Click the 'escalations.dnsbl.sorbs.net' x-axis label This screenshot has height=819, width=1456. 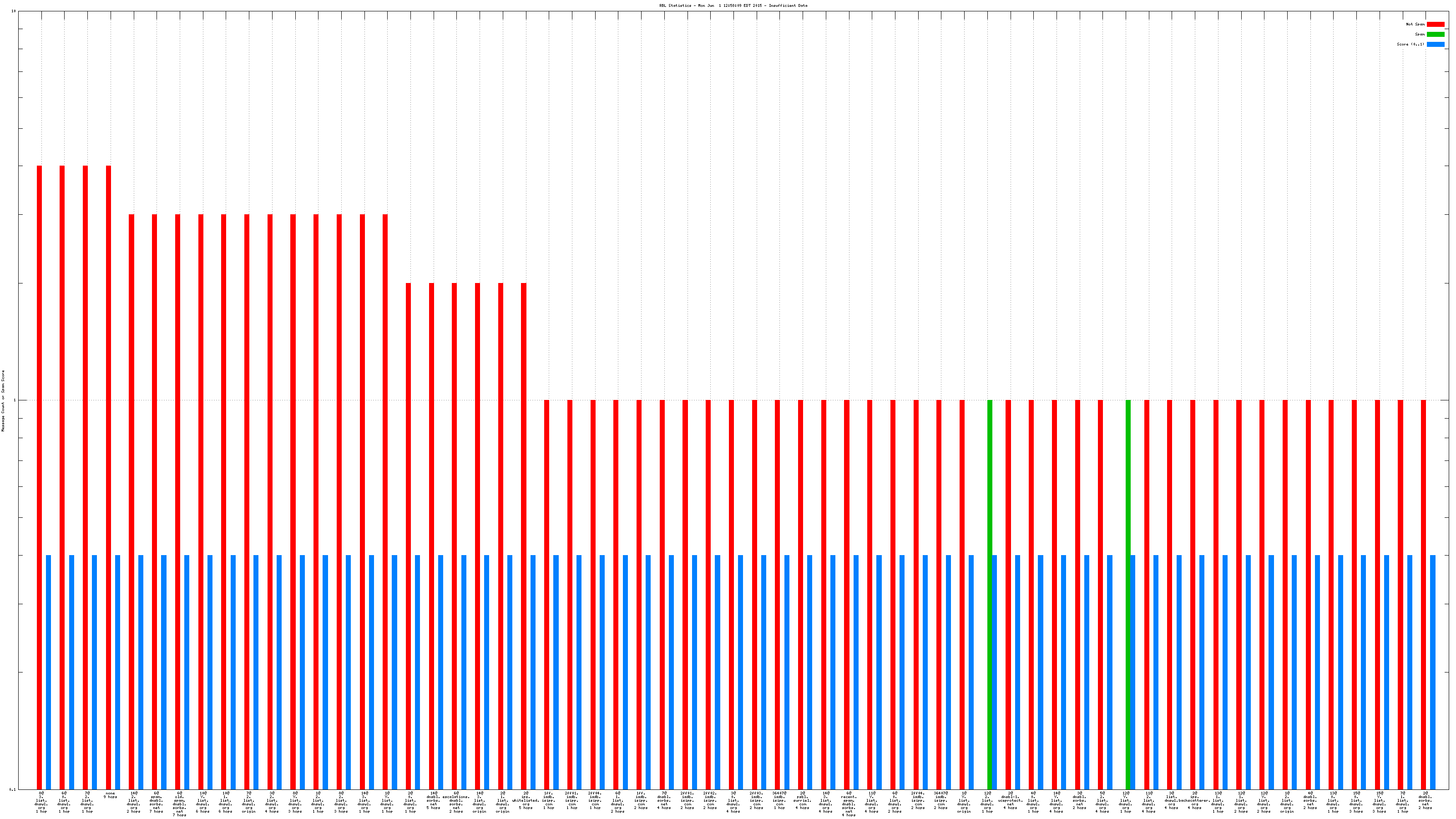[x=456, y=802]
